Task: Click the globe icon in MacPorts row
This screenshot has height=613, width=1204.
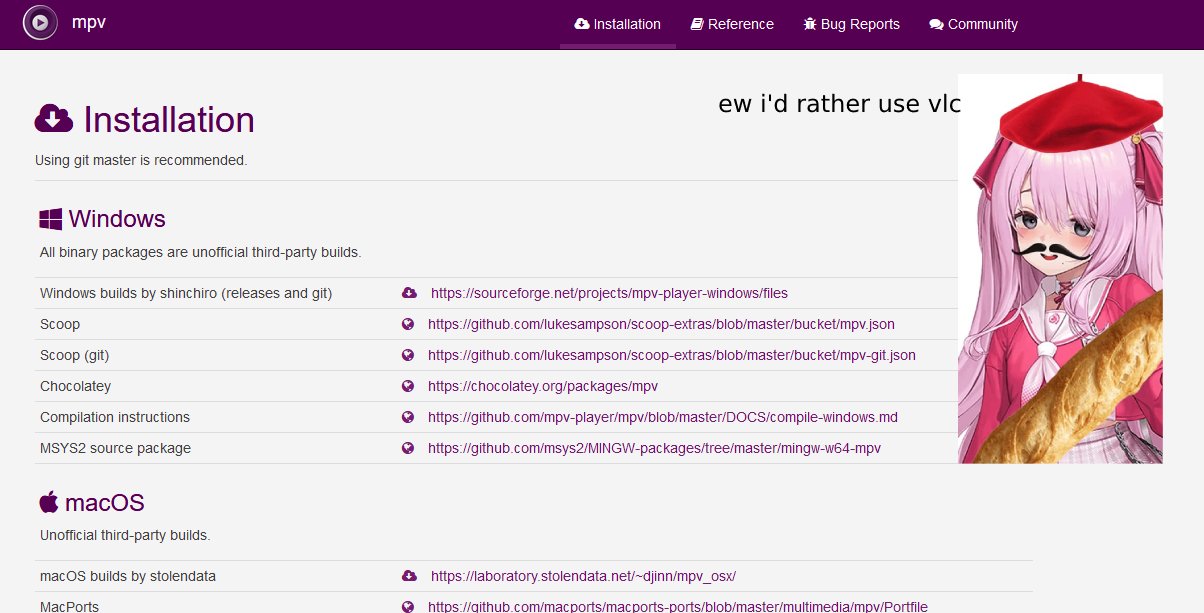Action: (x=408, y=606)
